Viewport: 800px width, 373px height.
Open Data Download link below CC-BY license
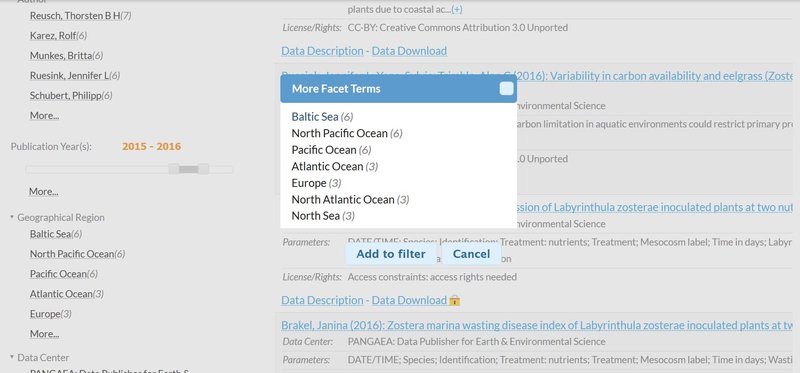tap(409, 51)
